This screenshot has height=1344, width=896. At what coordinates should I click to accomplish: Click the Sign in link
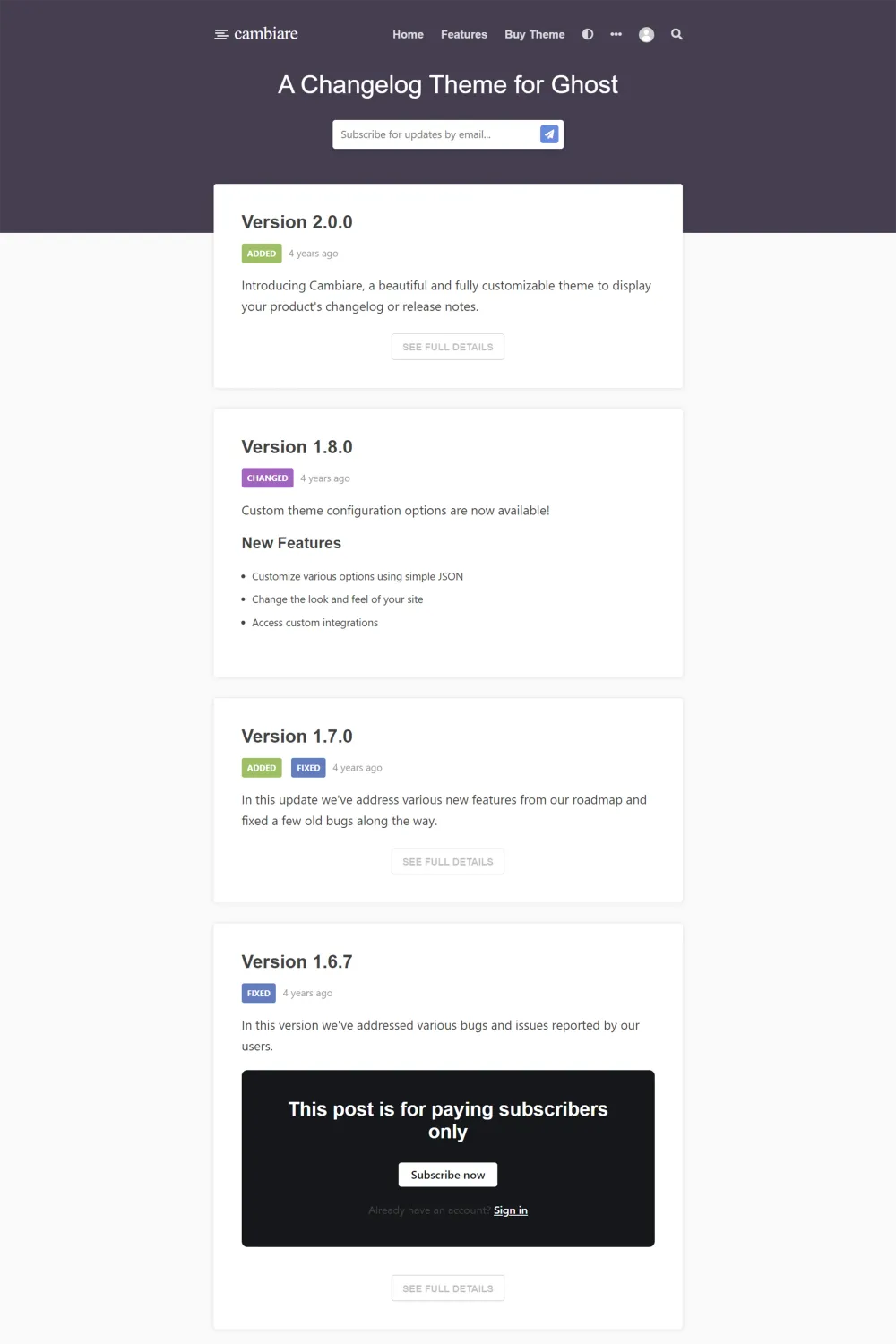pyautogui.click(x=511, y=1210)
